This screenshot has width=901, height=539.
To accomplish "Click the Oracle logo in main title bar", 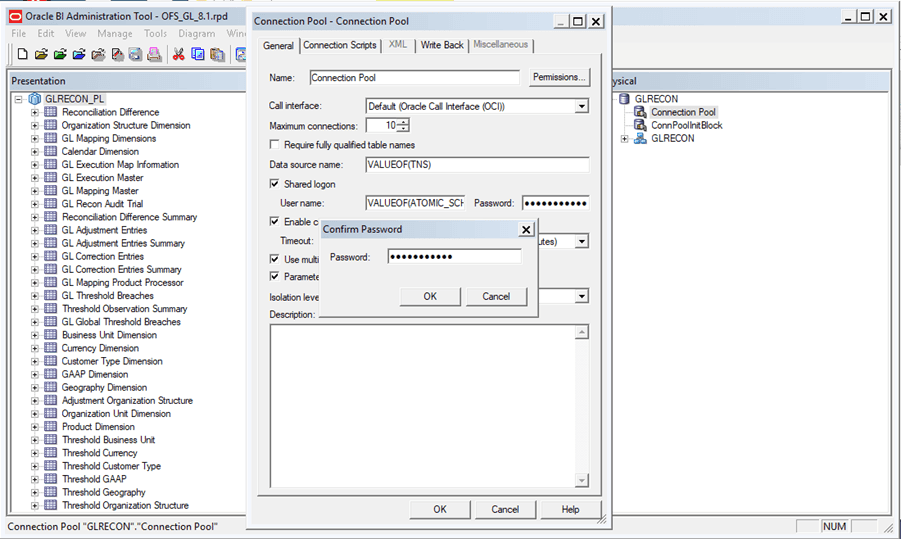I will (16, 16).
